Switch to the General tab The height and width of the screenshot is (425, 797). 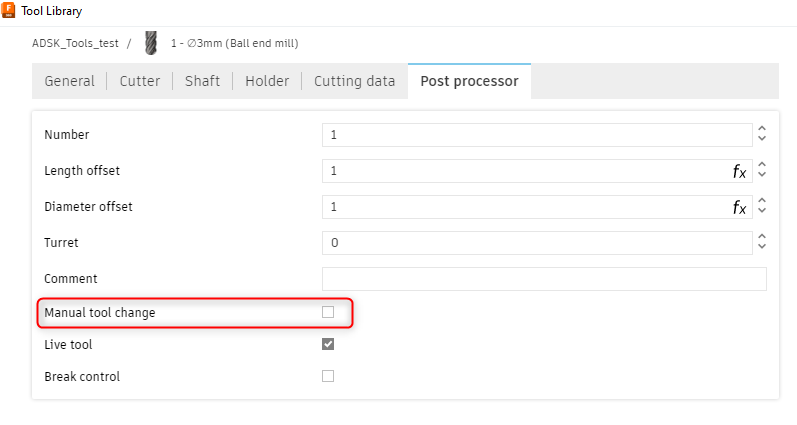click(70, 81)
